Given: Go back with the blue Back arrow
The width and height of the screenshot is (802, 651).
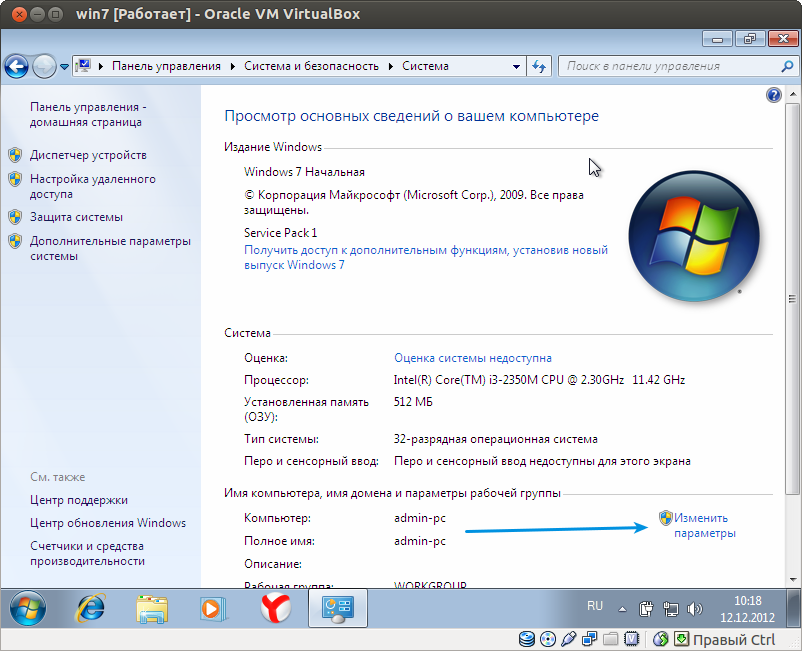Looking at the screenshot, I should pyautogui.click(x=16, y=66).
